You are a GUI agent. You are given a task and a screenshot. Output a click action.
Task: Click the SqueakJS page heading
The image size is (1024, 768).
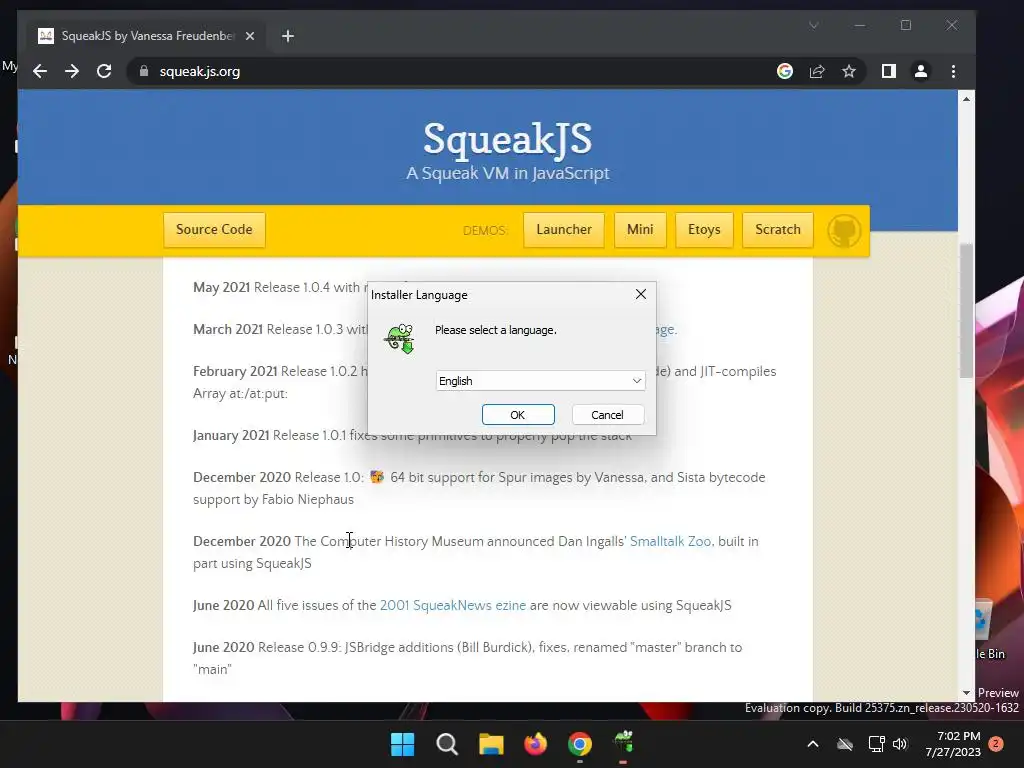pos(507,138)
